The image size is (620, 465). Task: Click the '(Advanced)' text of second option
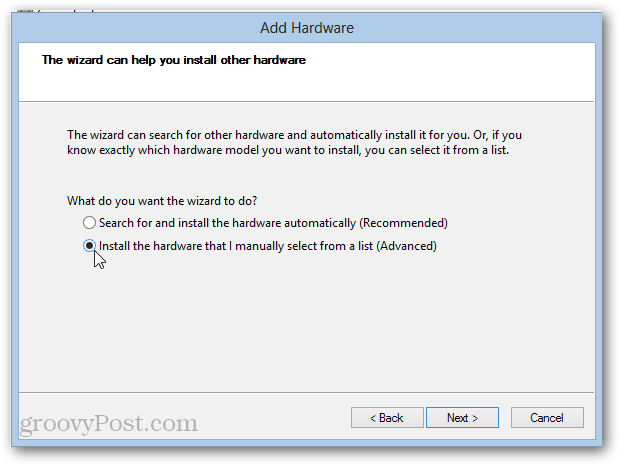coord(406,246)
